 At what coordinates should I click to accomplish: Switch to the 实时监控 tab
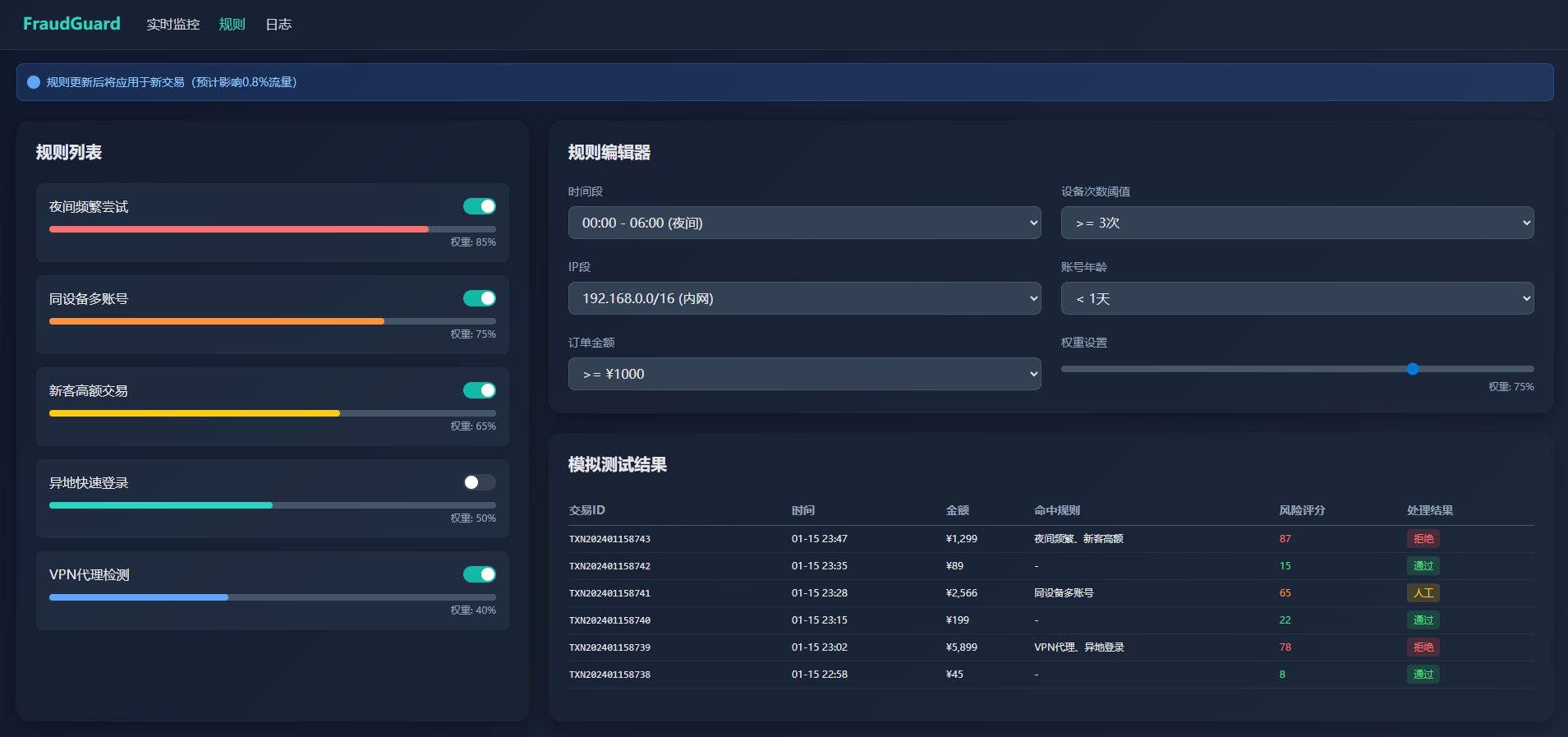tap(173, 25)
